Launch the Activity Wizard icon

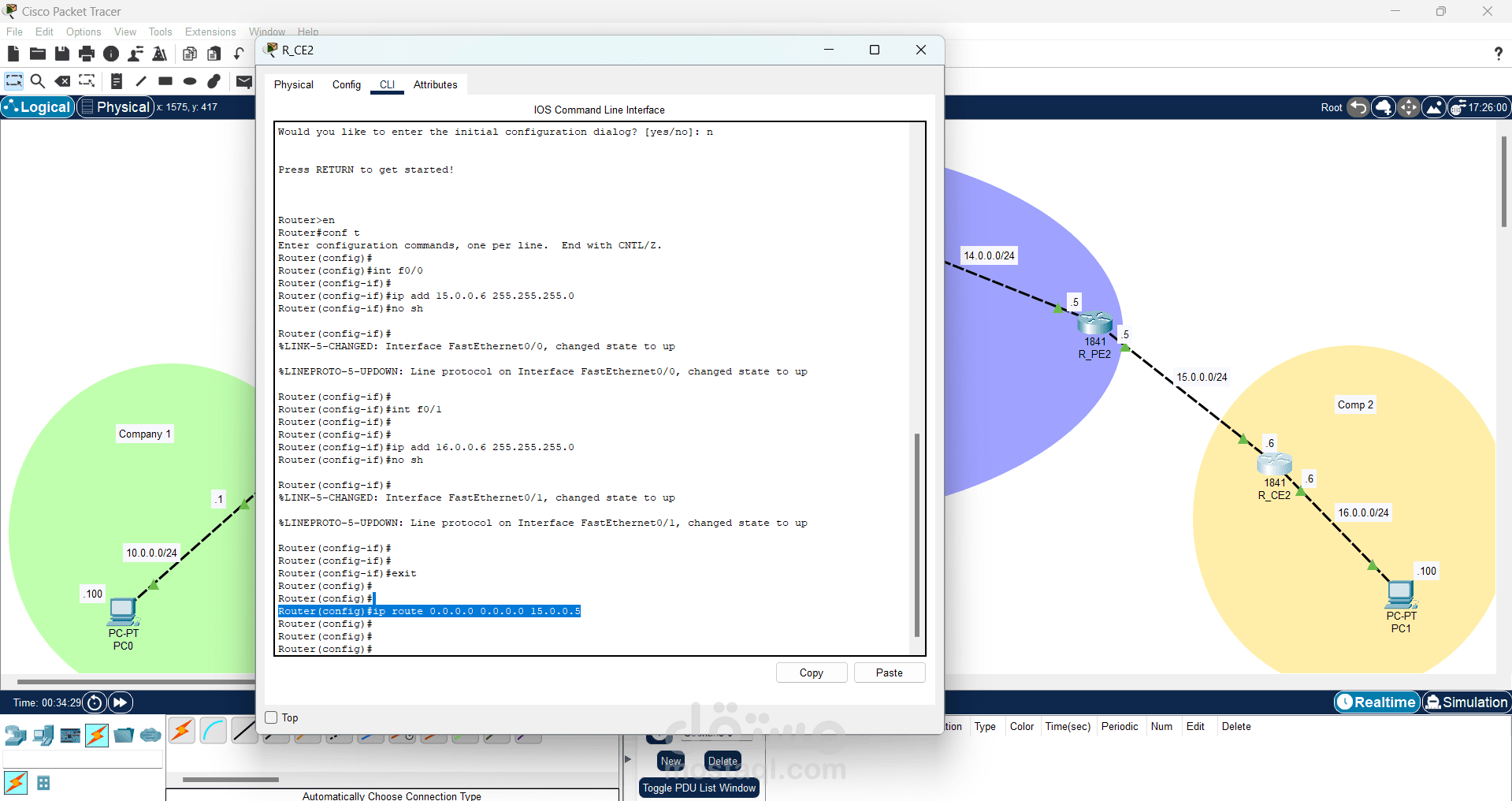click(160, 54)
